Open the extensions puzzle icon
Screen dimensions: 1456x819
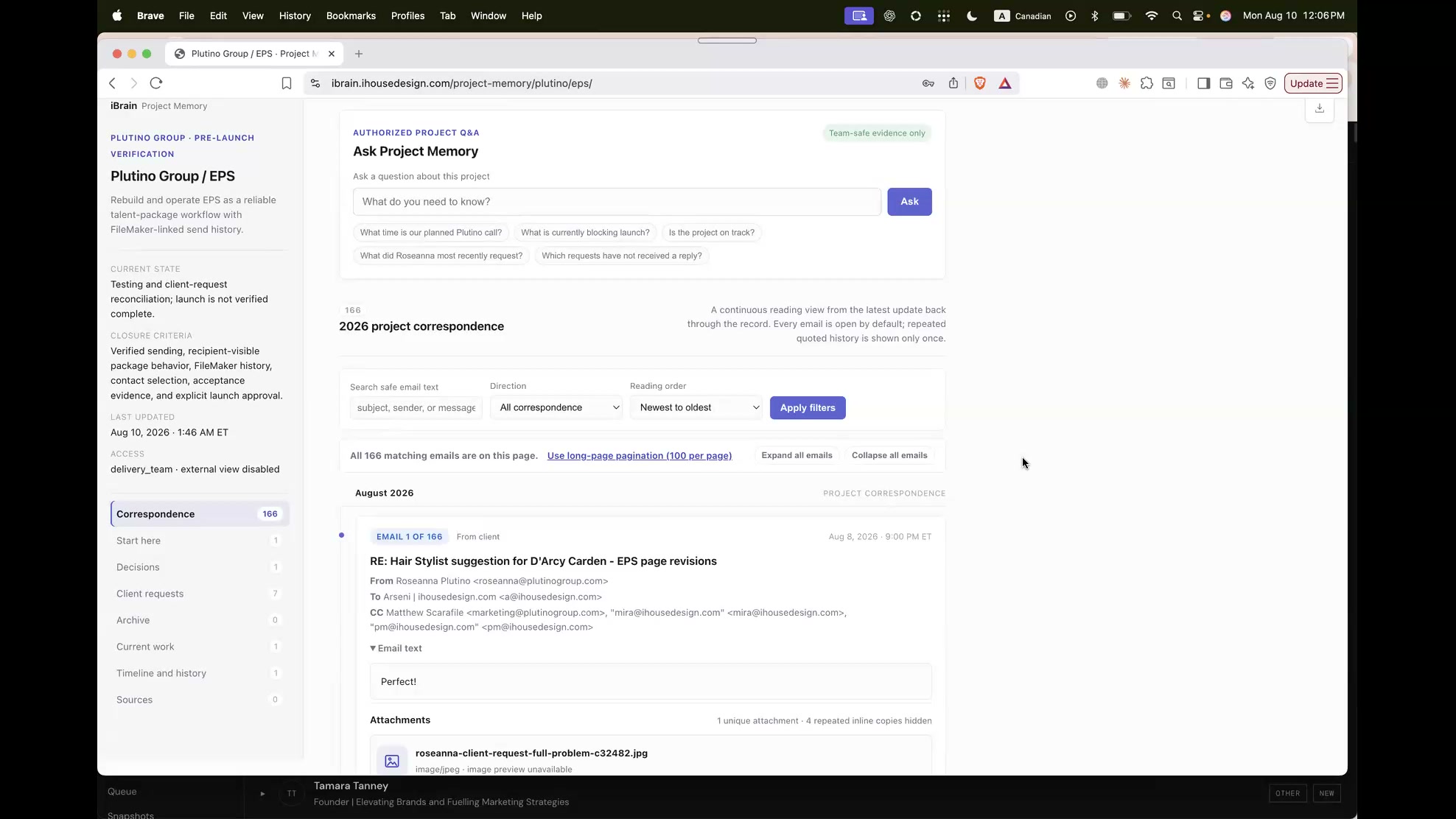coord(1147,83)
